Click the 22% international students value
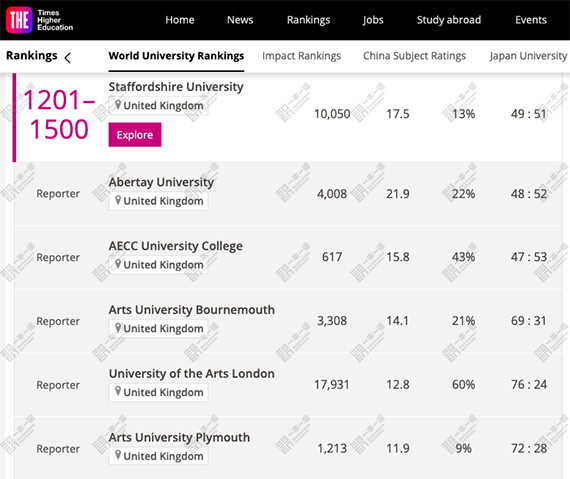 [x=463, y=194]
